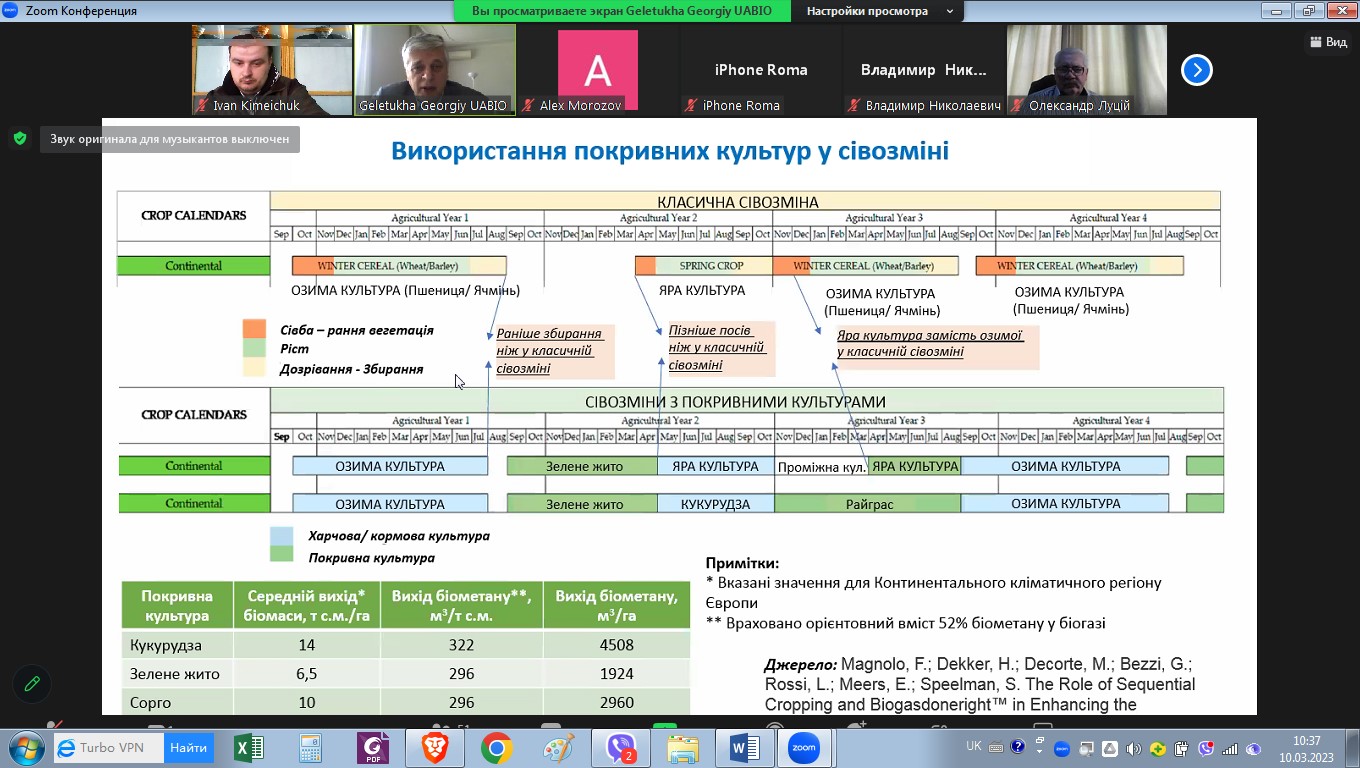Select Geletukha Georgiy UABIO video thumbnail
The image size is (1360, 768).
pos(435,70)
